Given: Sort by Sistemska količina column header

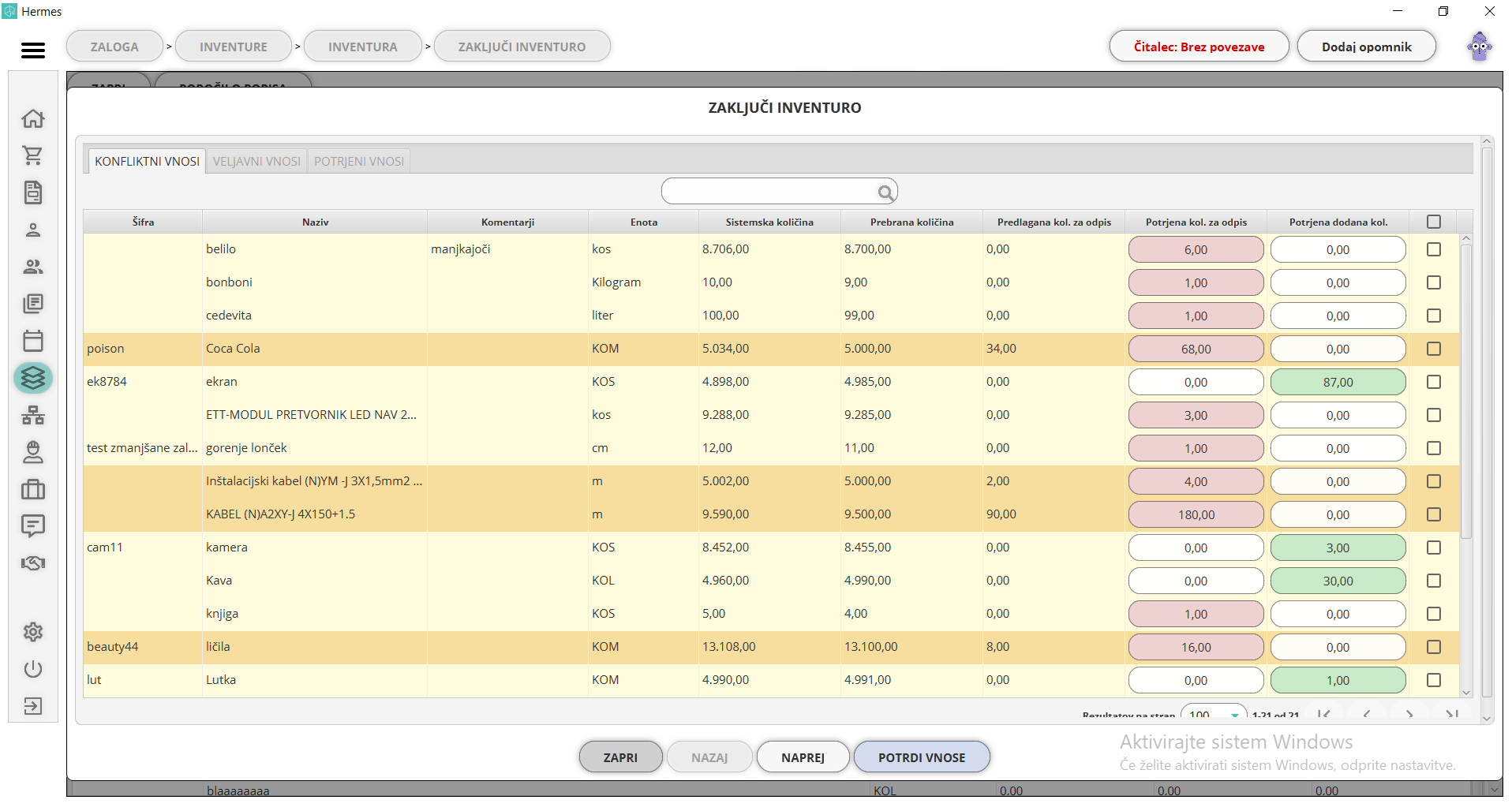Looking at the screenshot, I should tap(769, 222).
